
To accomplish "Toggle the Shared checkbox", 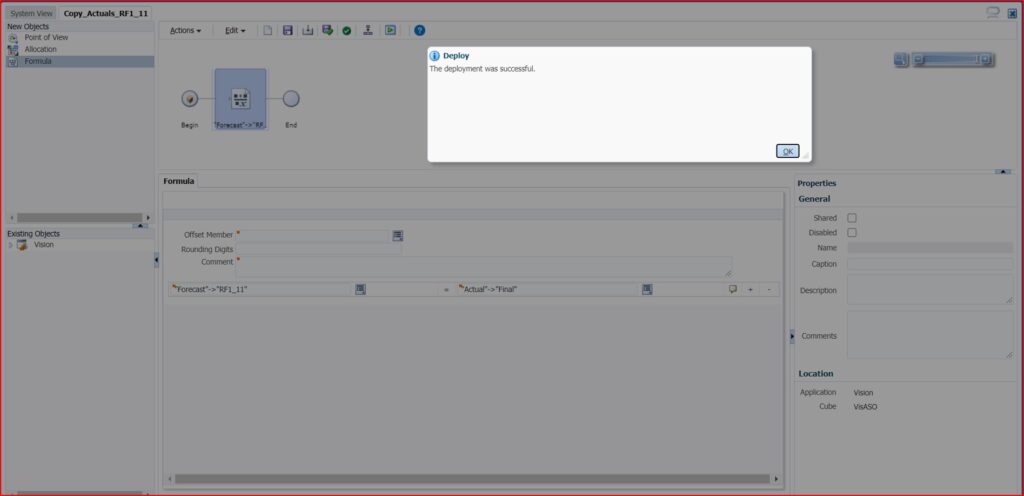I will coord(852,218).
